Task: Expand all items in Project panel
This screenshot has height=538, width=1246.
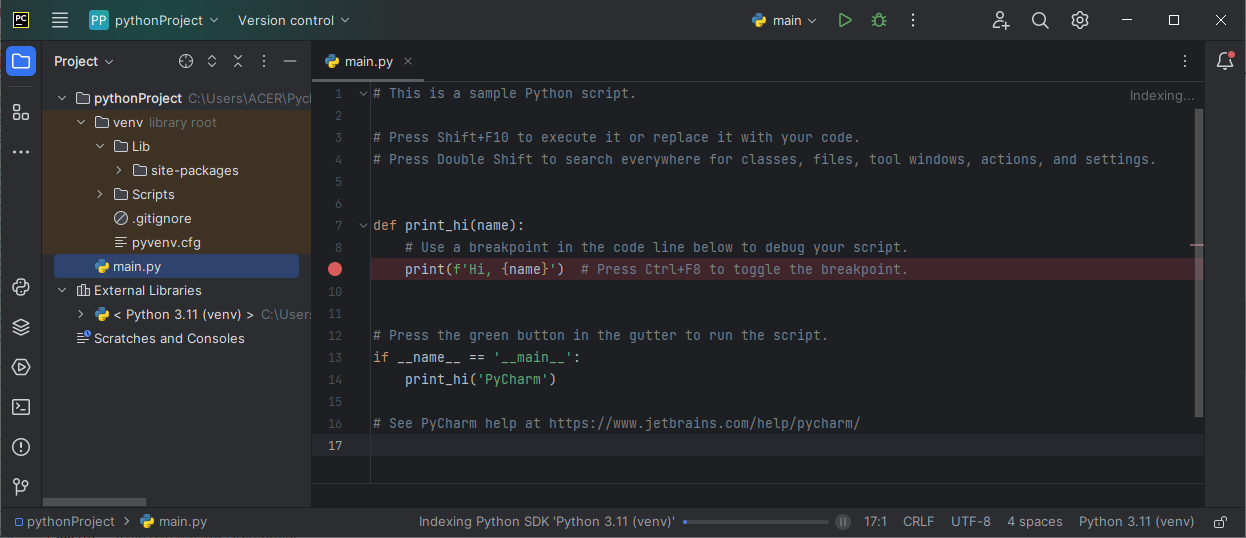Action: (212, 61)
